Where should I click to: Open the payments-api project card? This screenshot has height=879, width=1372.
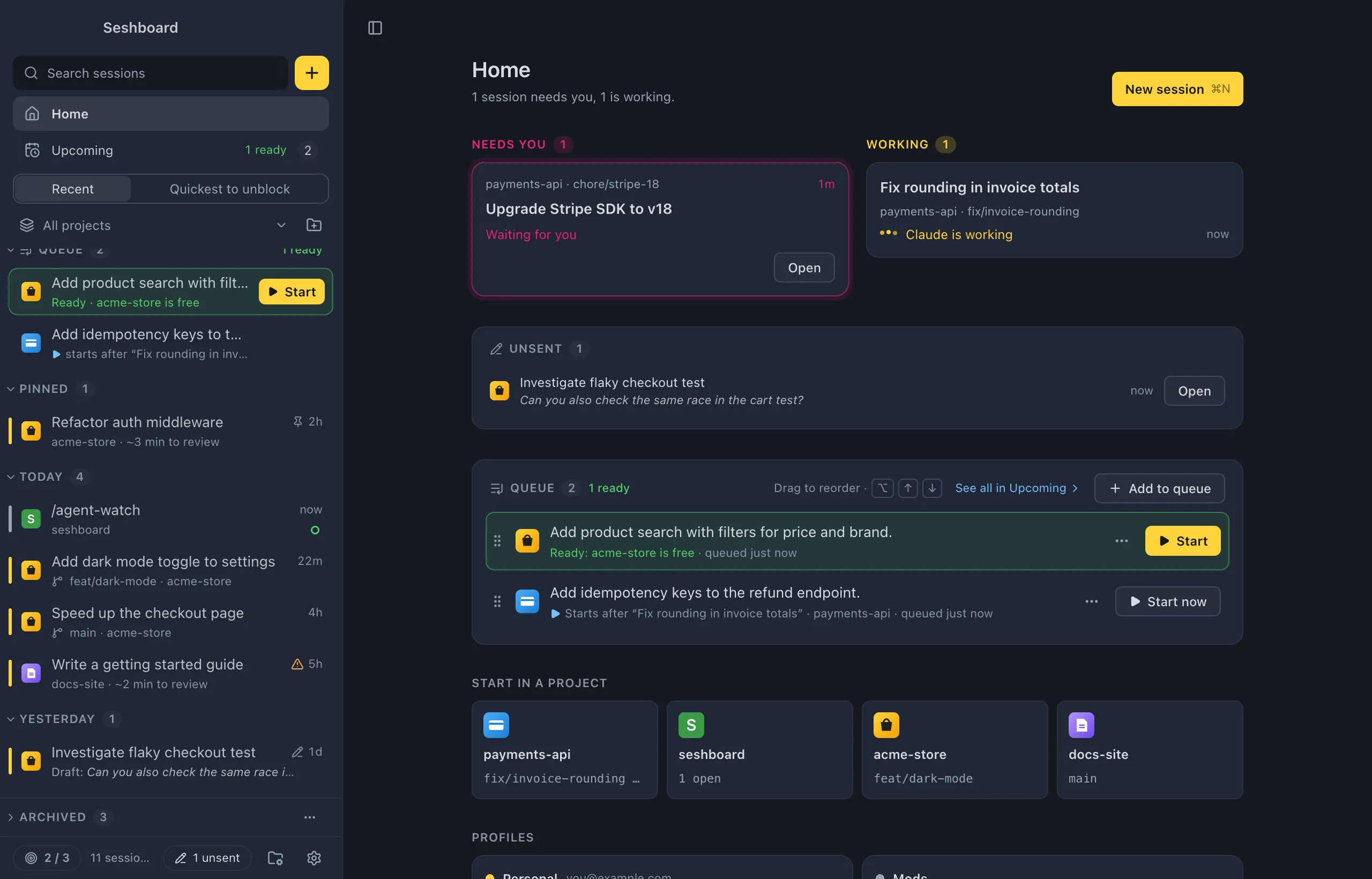[x=564, y=749]
